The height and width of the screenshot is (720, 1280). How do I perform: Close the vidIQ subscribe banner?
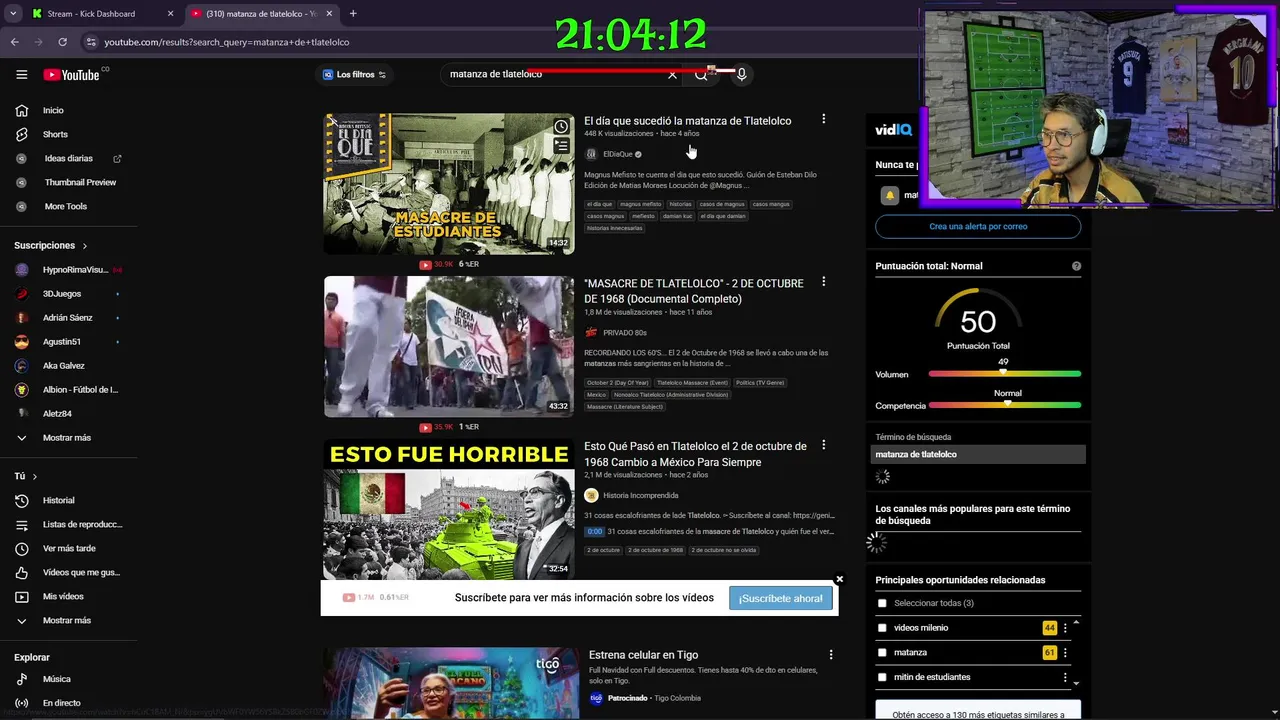pos(839,579)
